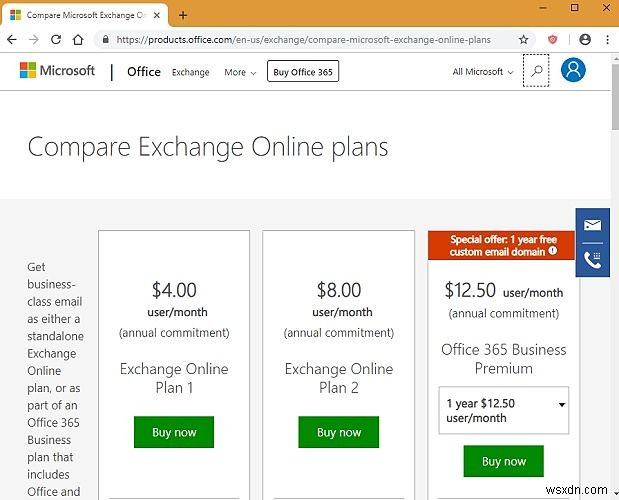619x500 pixels.
Task: Bookmark this page with star icon
Action: 524,40
